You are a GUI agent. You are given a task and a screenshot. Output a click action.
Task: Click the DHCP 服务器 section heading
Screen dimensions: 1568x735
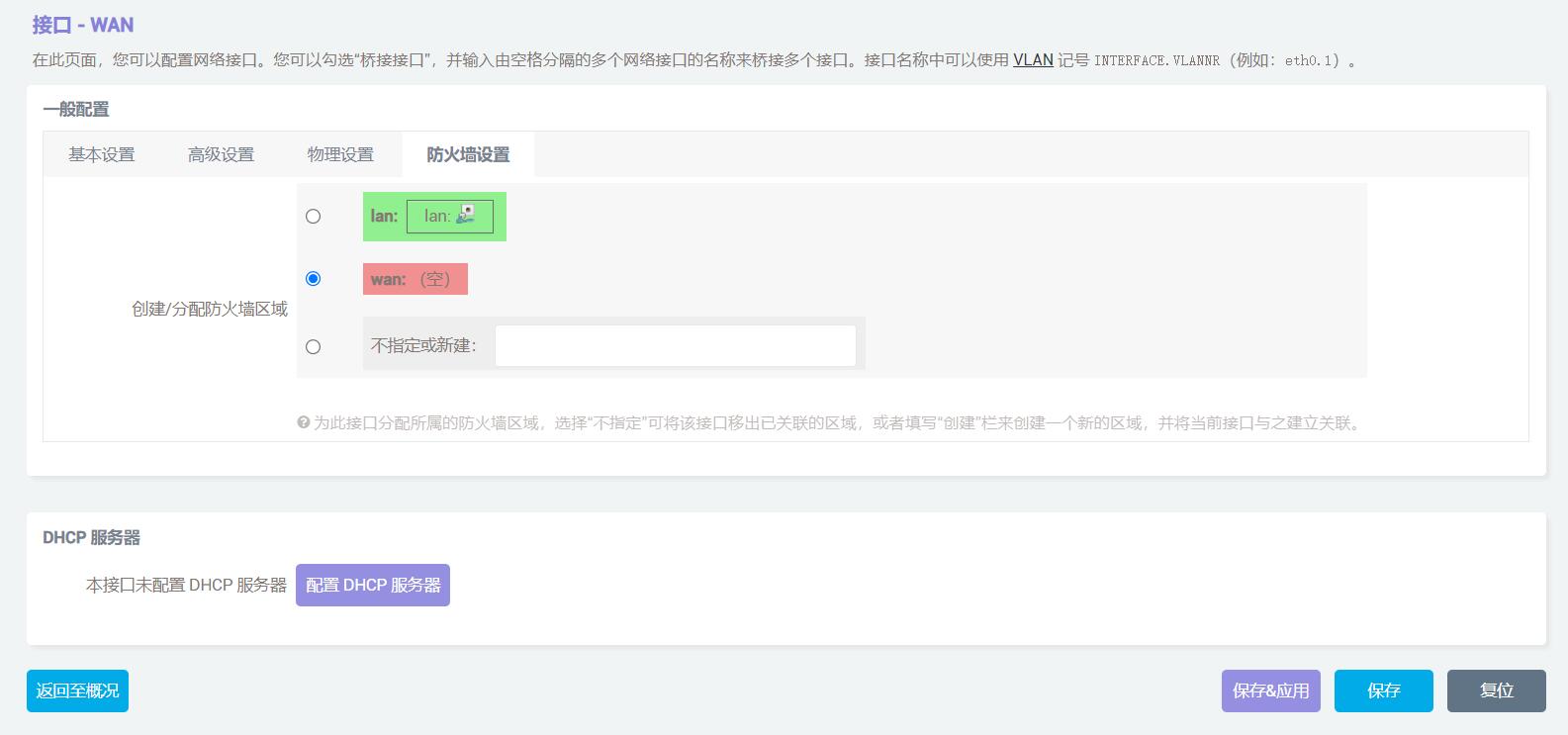coord(91,538)
